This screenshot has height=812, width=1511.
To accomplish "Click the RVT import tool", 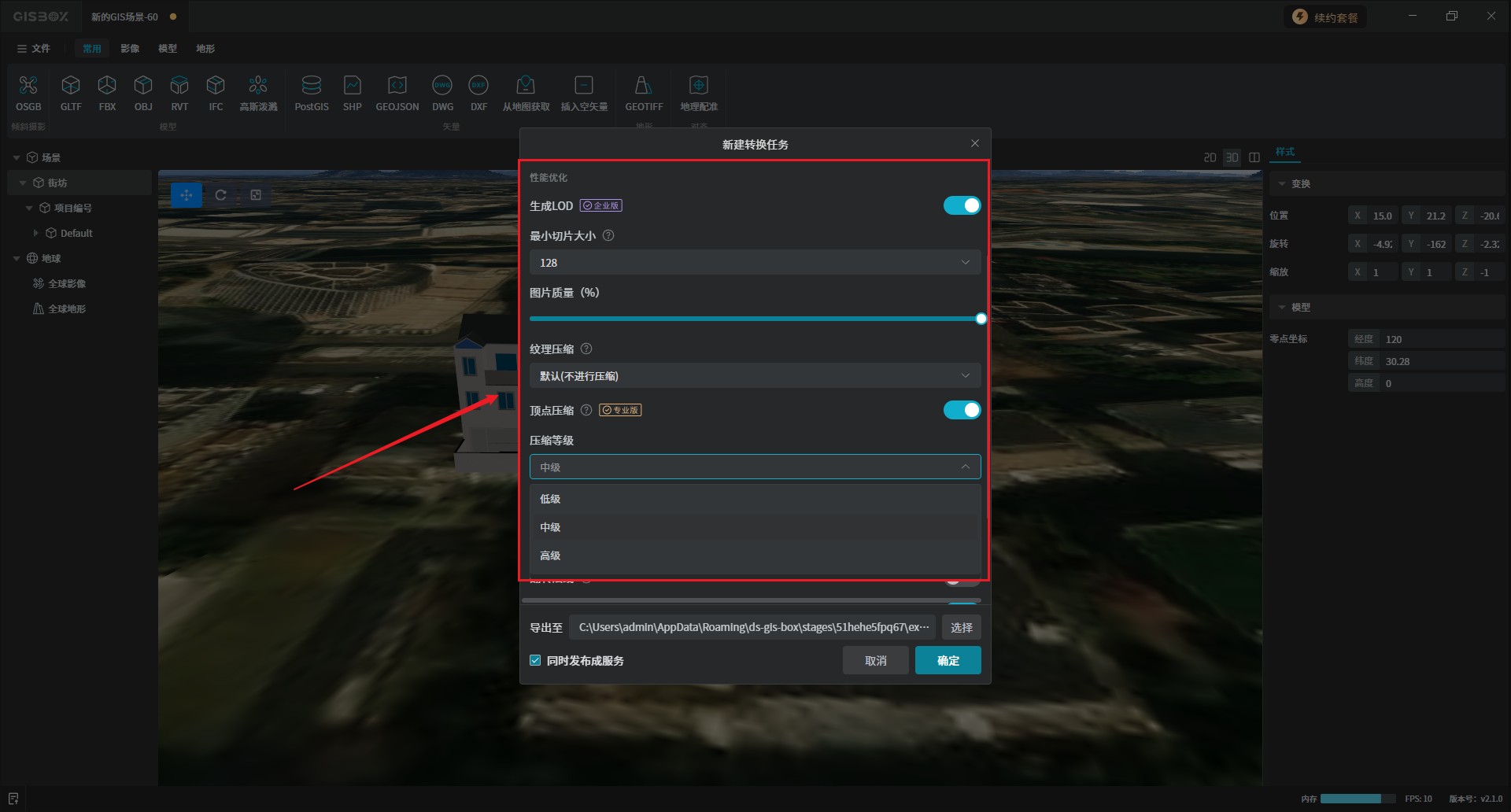I will click(x=179, y=86).
